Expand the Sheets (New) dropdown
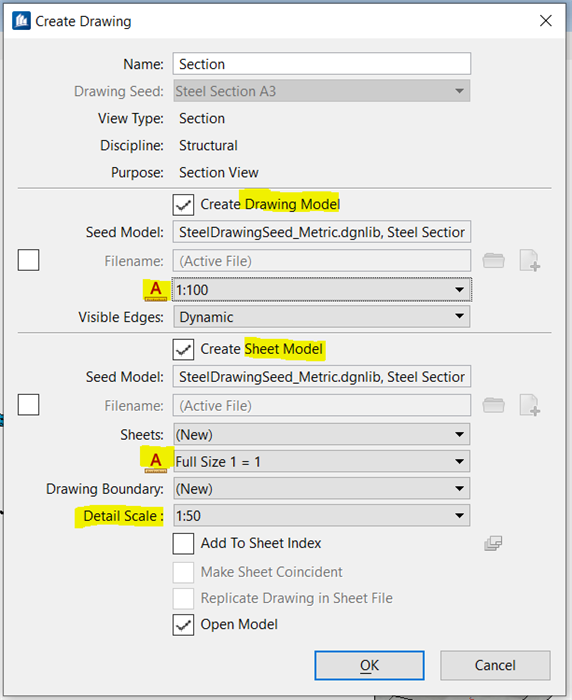Screen dimensions: 572x700 point(321,434)
